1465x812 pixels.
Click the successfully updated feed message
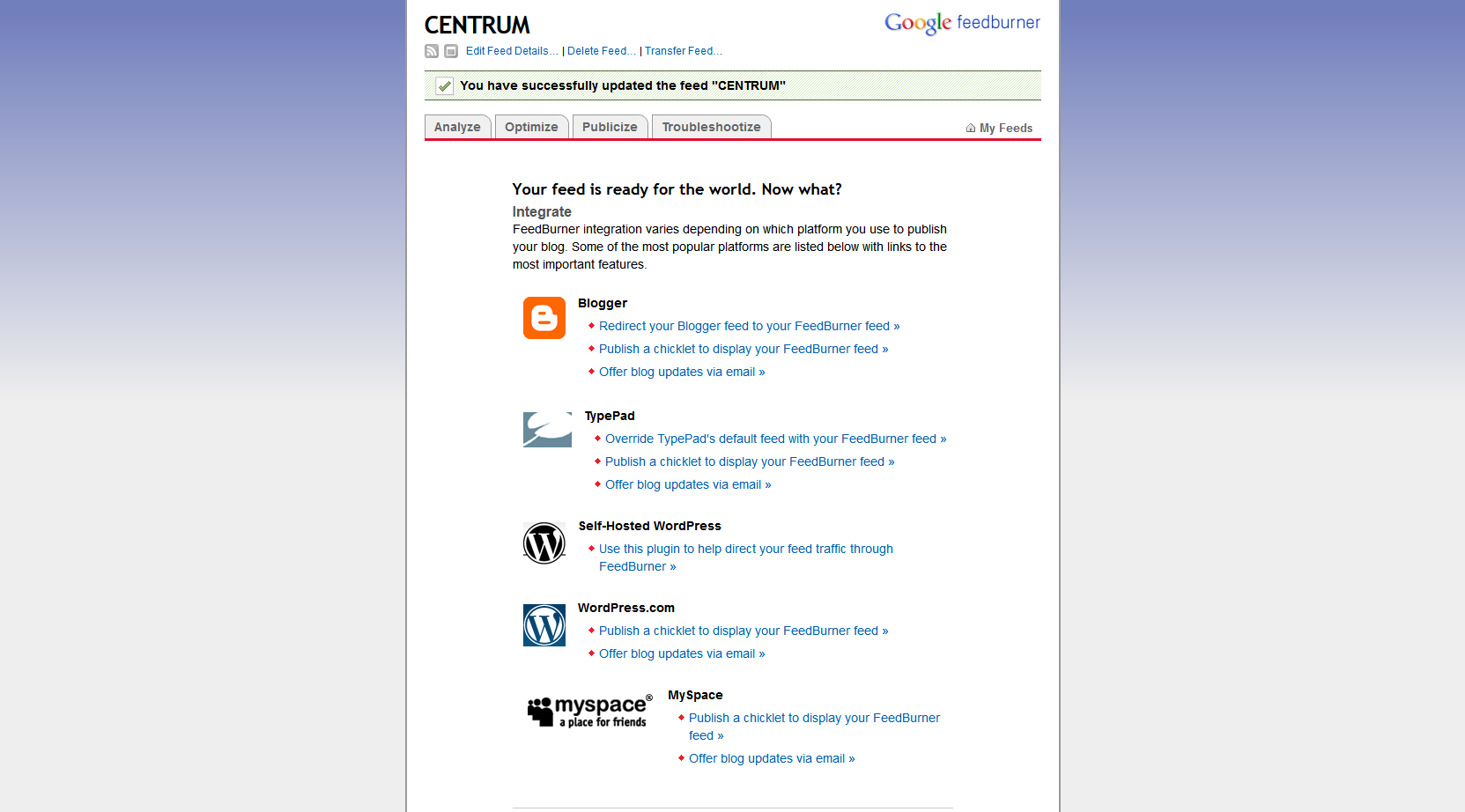pos(623,85)
